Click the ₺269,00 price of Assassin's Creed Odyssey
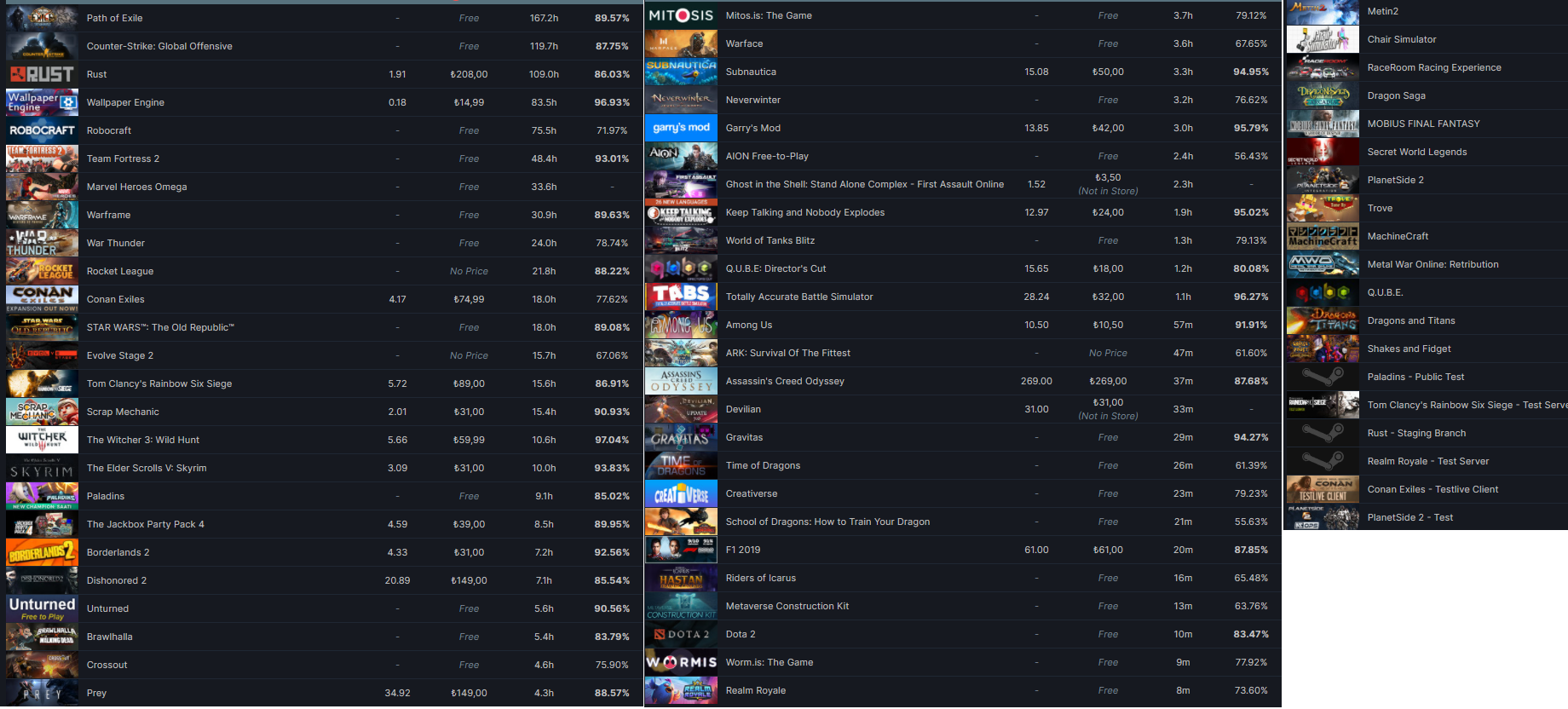1568x709 pixels. point(1108,381)
